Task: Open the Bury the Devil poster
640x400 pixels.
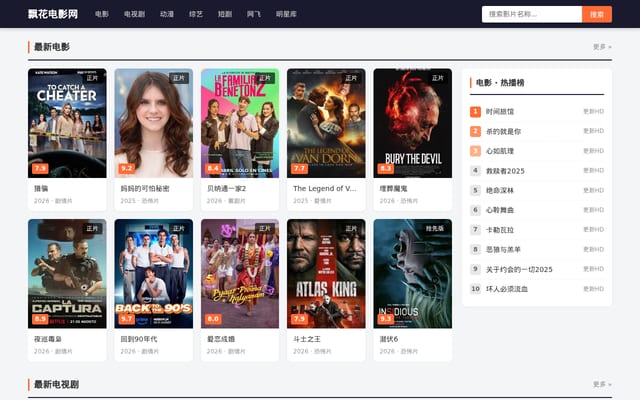Action: [413, 123]
